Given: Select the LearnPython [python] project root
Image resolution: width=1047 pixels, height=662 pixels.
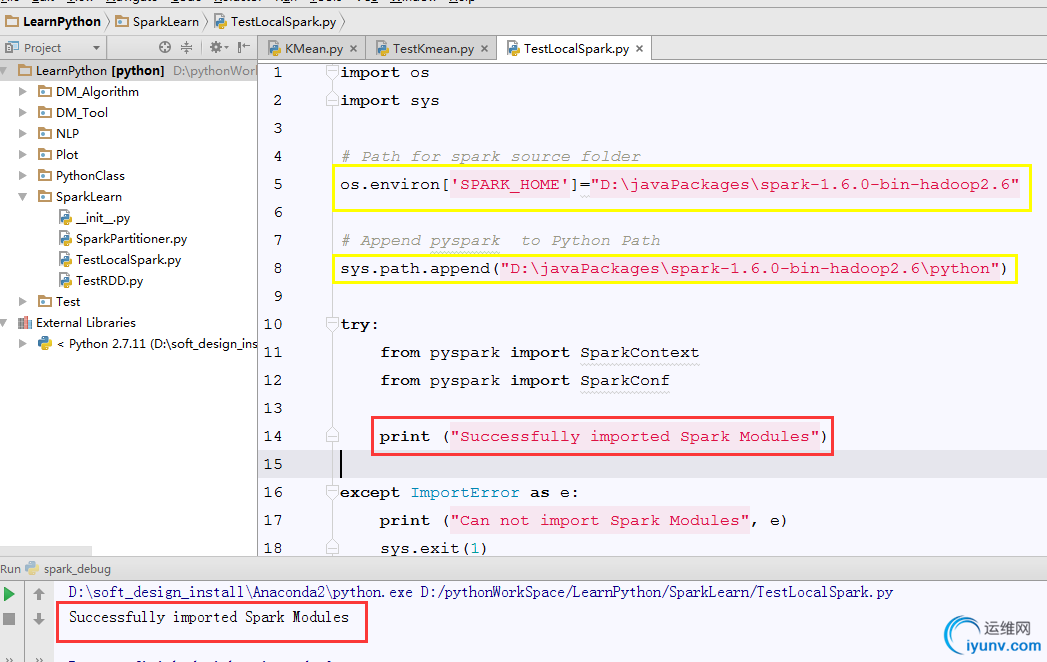Looking at the screenshot, I should click(x=128, y=71).
